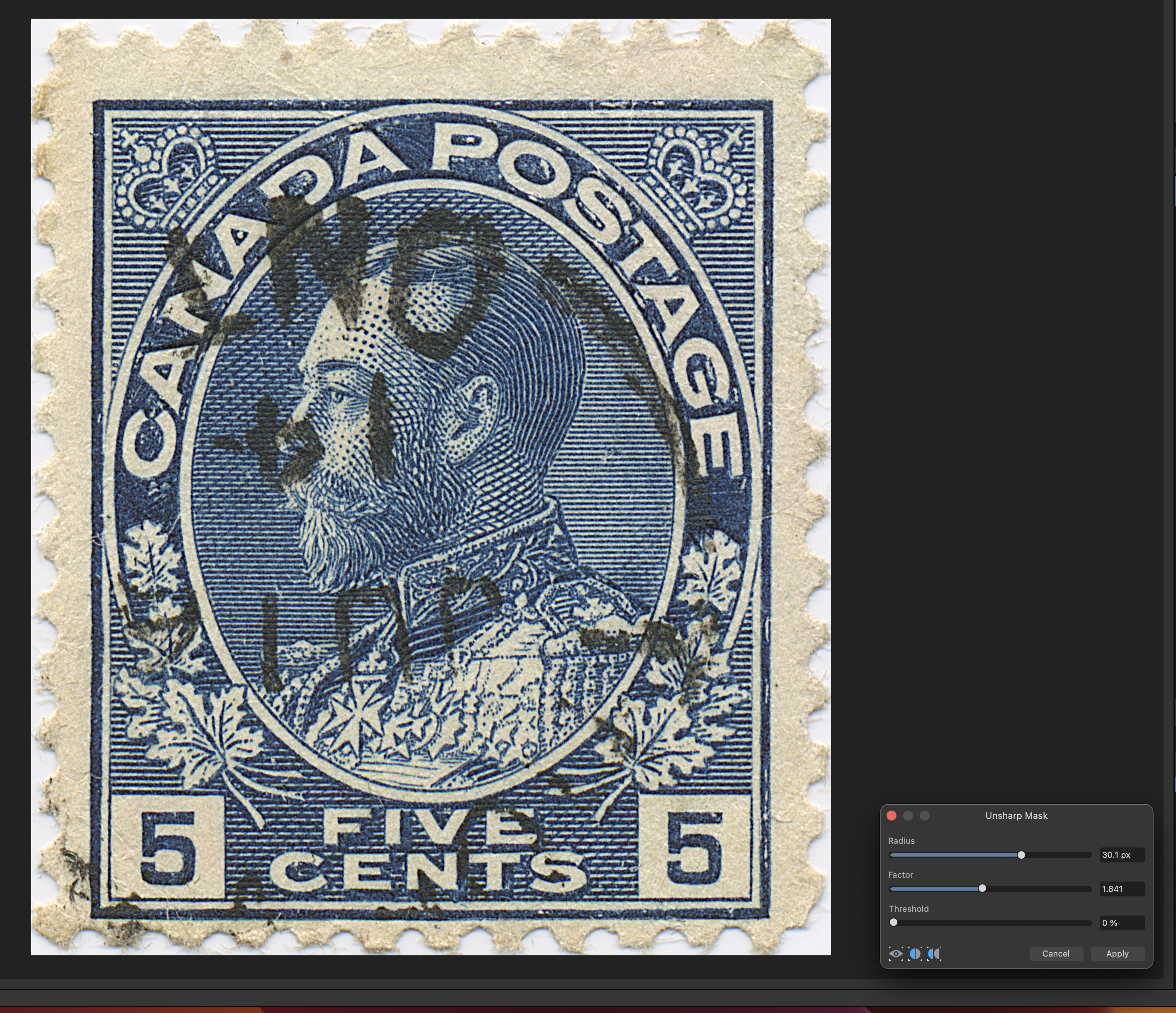1176x1013 pixels.
Task: Click the Unsharp Mask title bar
Action: pos(1016,816)
